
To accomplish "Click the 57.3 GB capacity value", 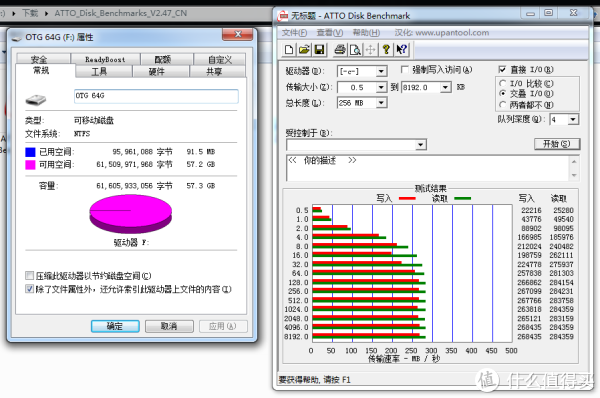I will point(201,186).
